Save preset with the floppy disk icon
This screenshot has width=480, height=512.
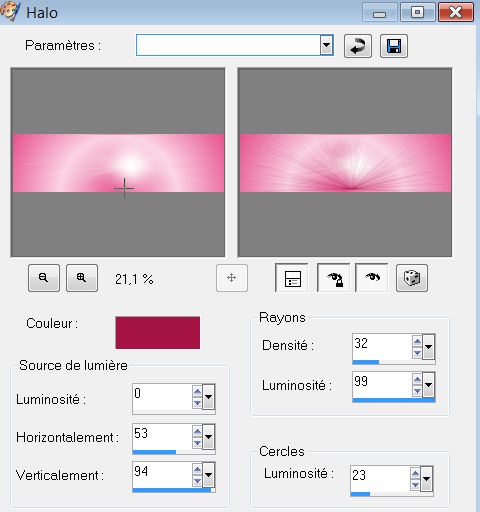click(x=394, y=46)
